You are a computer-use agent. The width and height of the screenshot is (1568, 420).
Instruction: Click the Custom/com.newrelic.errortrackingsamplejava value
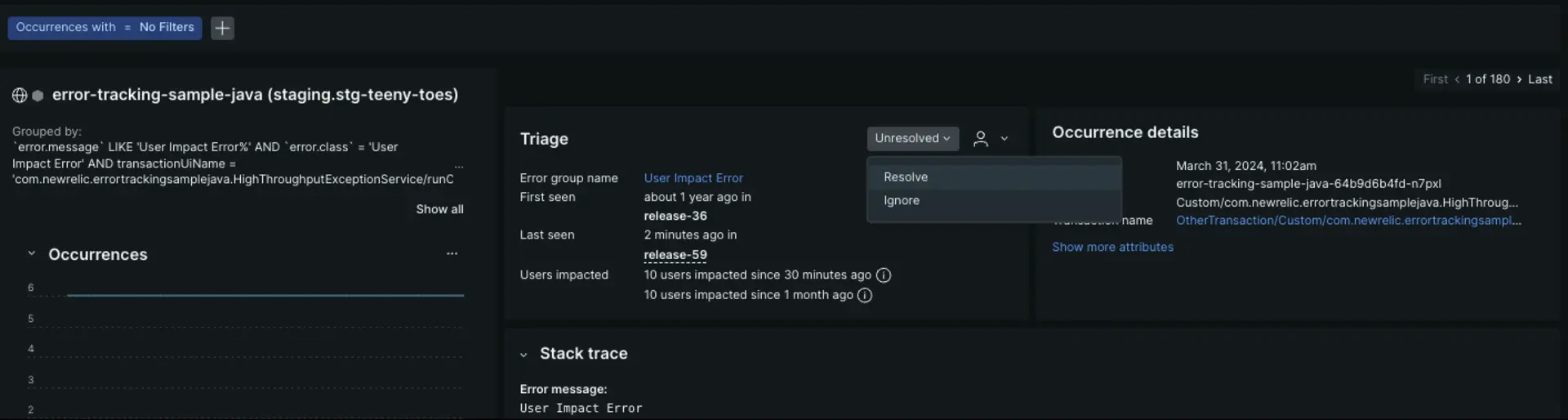point(1347,203)
